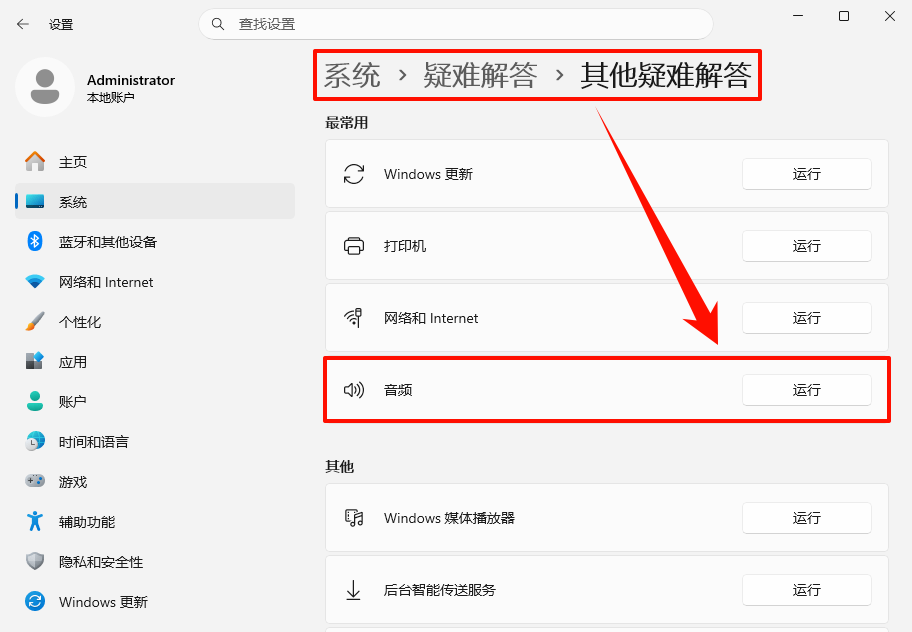Click the 时间和语言 globe clock icon
The width and height of the screenshot is (912, 632).
[x=35, y=441]
